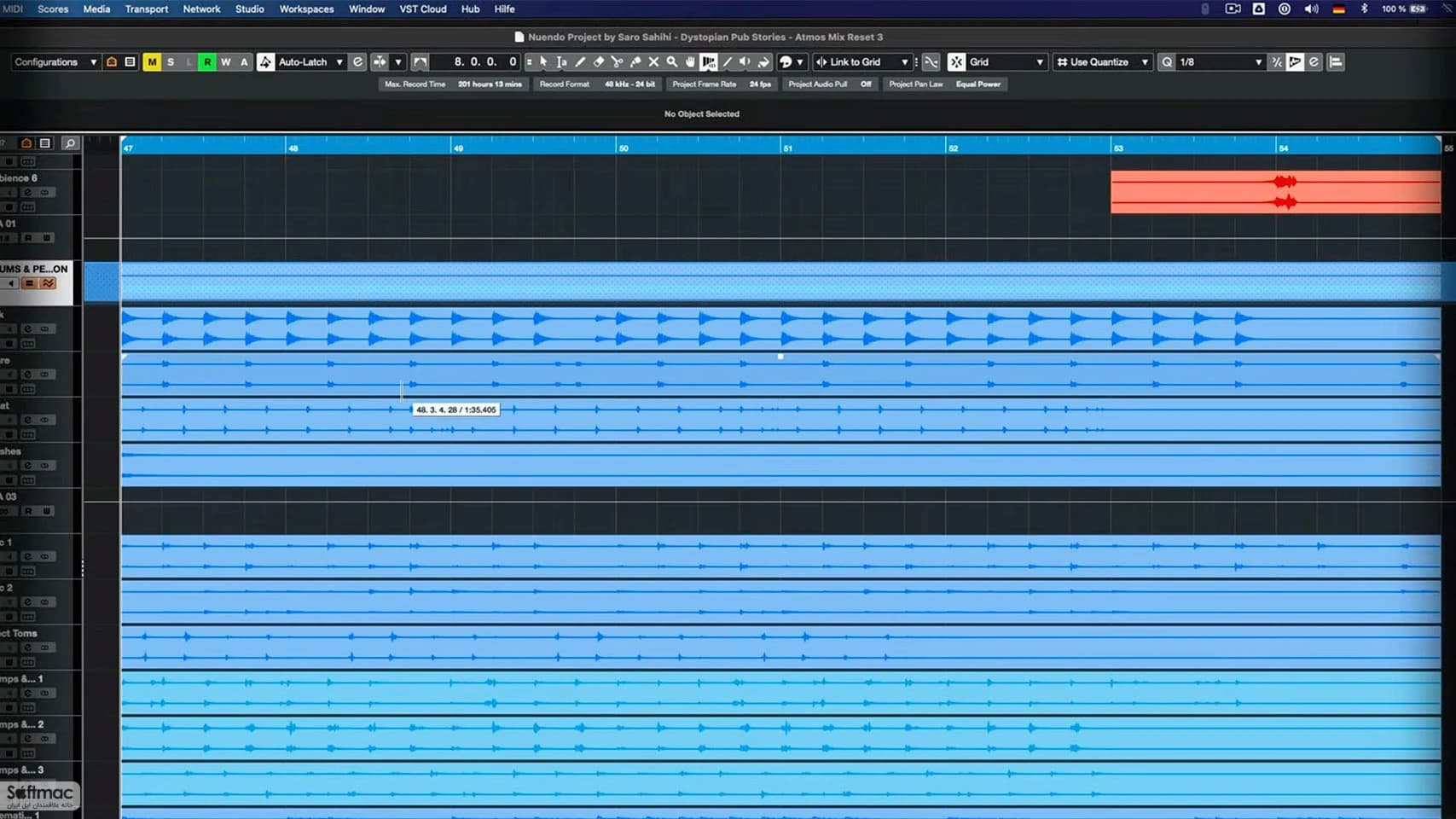The image size is (1456, 819).
Task: Click the Quantize Q icon
Action: coord(1167,62)
